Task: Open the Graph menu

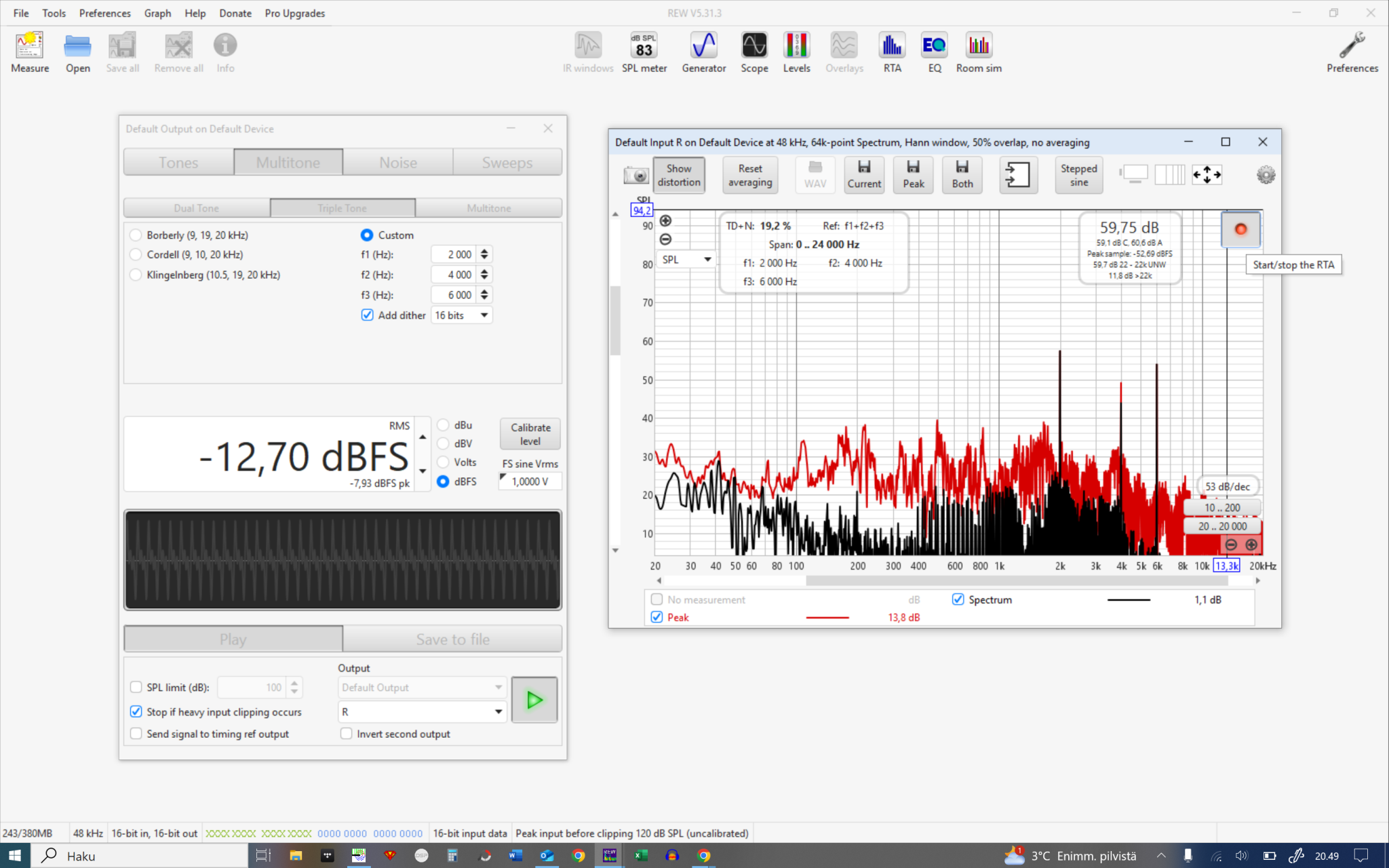Action: pyautogui.click(x=157, y=13)
